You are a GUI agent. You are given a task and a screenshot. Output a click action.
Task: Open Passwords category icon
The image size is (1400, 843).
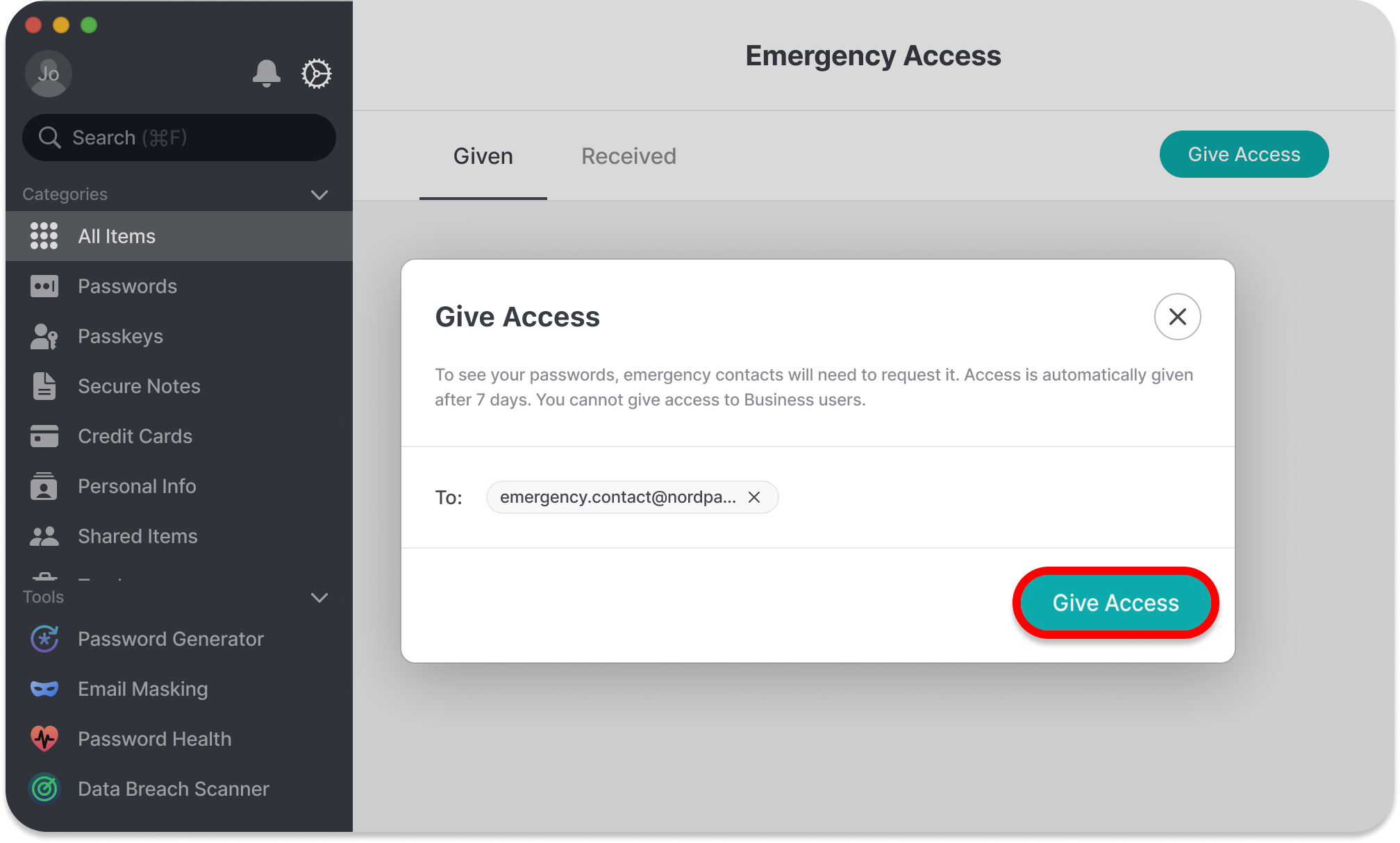44,286
